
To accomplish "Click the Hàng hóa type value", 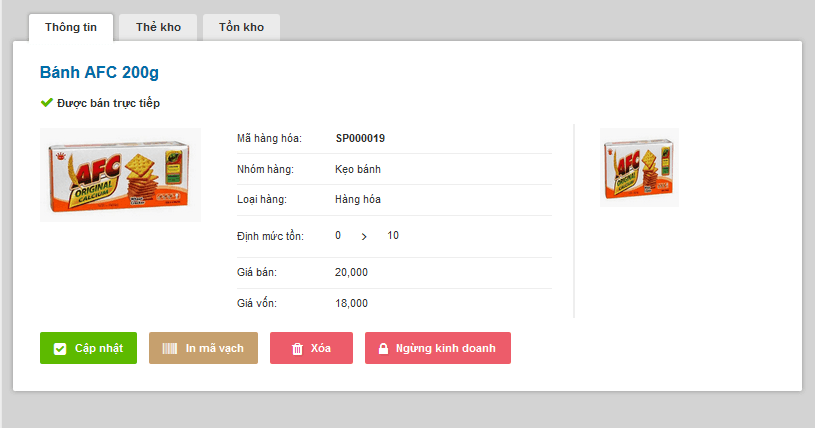I will (x=358, y=200).
